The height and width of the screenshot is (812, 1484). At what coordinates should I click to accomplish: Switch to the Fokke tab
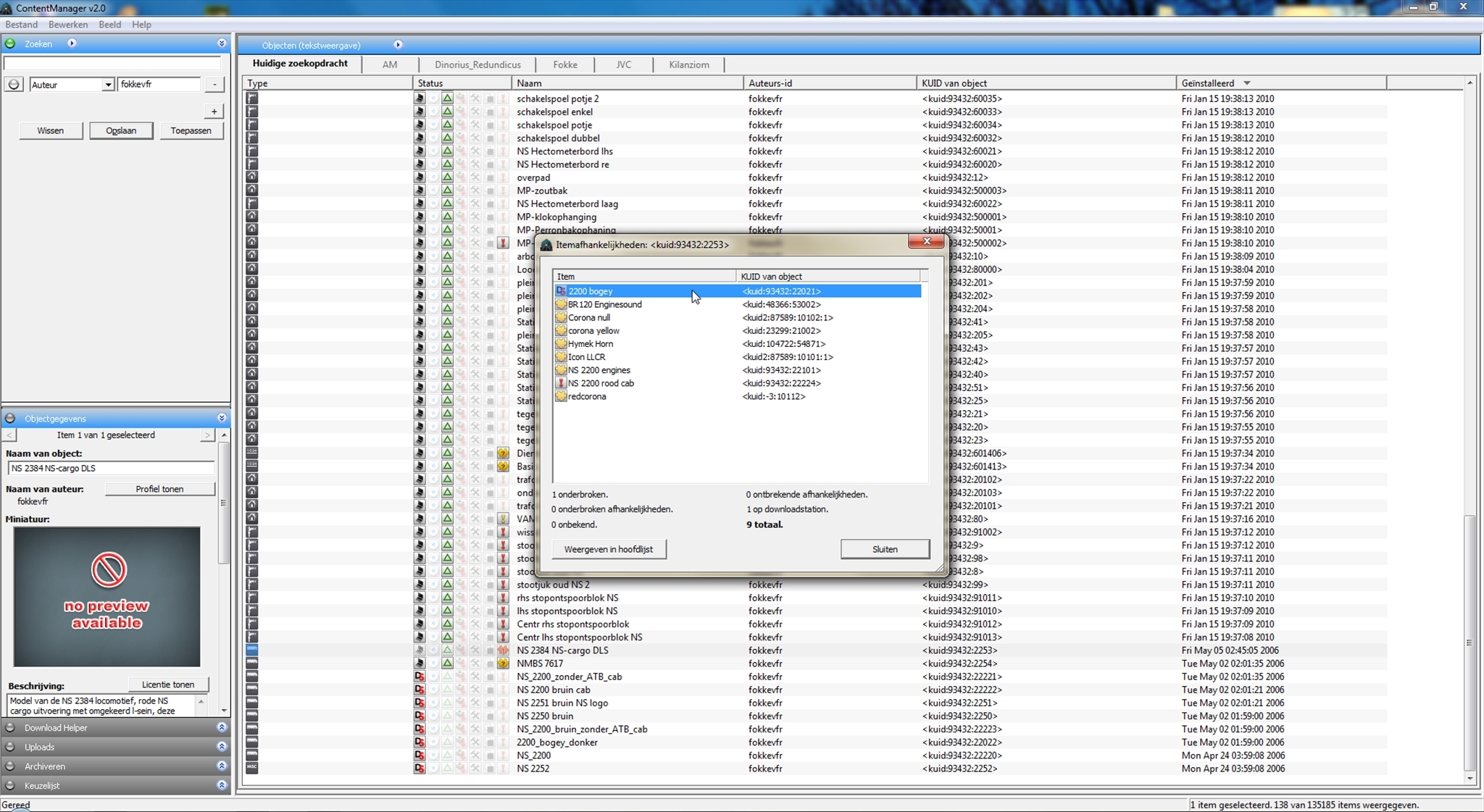coord(565,64)
